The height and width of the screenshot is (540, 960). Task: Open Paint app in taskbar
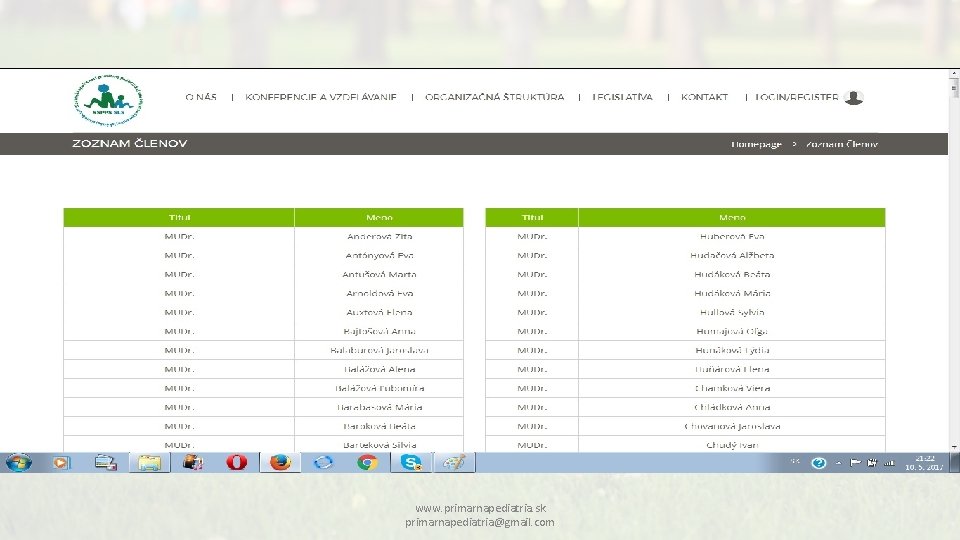[x=454, y=462]
